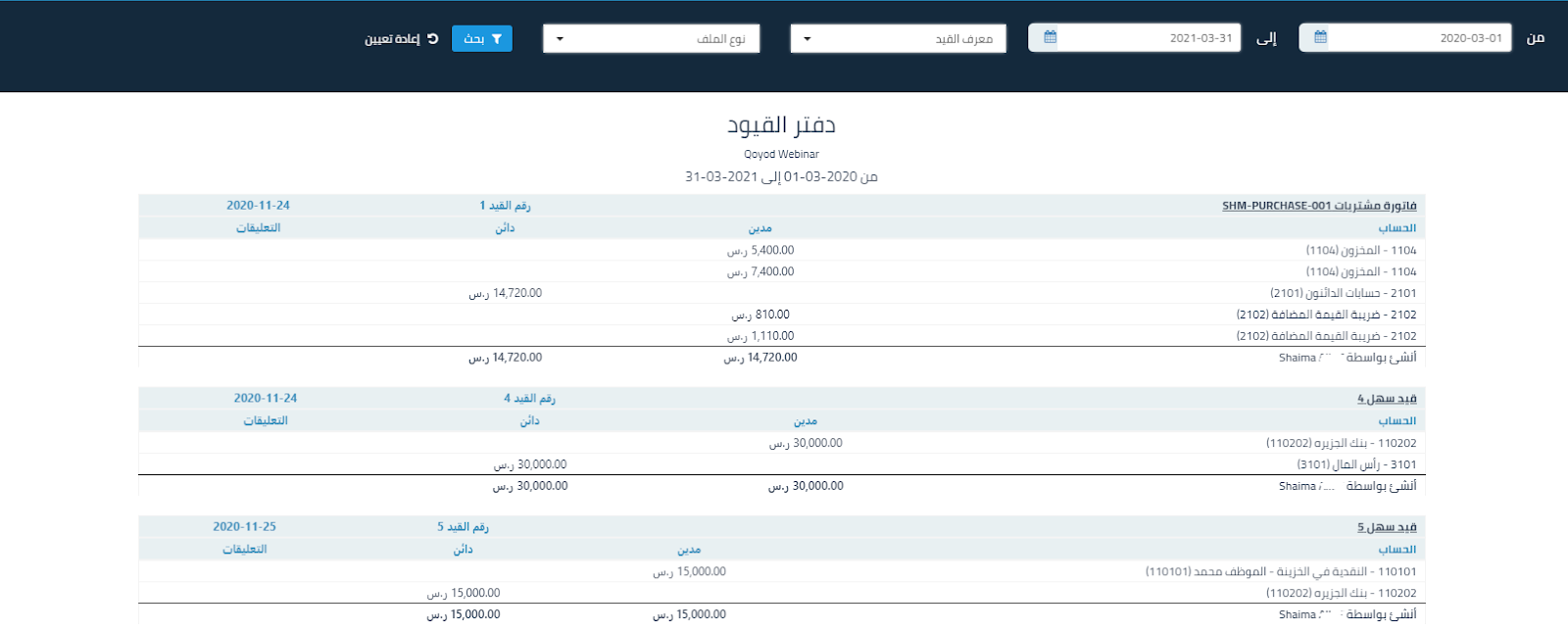Image resolution: width=1568 pixels, height=632 pixels.
Task: Select the 2020-11-25 date on entry 5
Action: [x=244, y=527]
